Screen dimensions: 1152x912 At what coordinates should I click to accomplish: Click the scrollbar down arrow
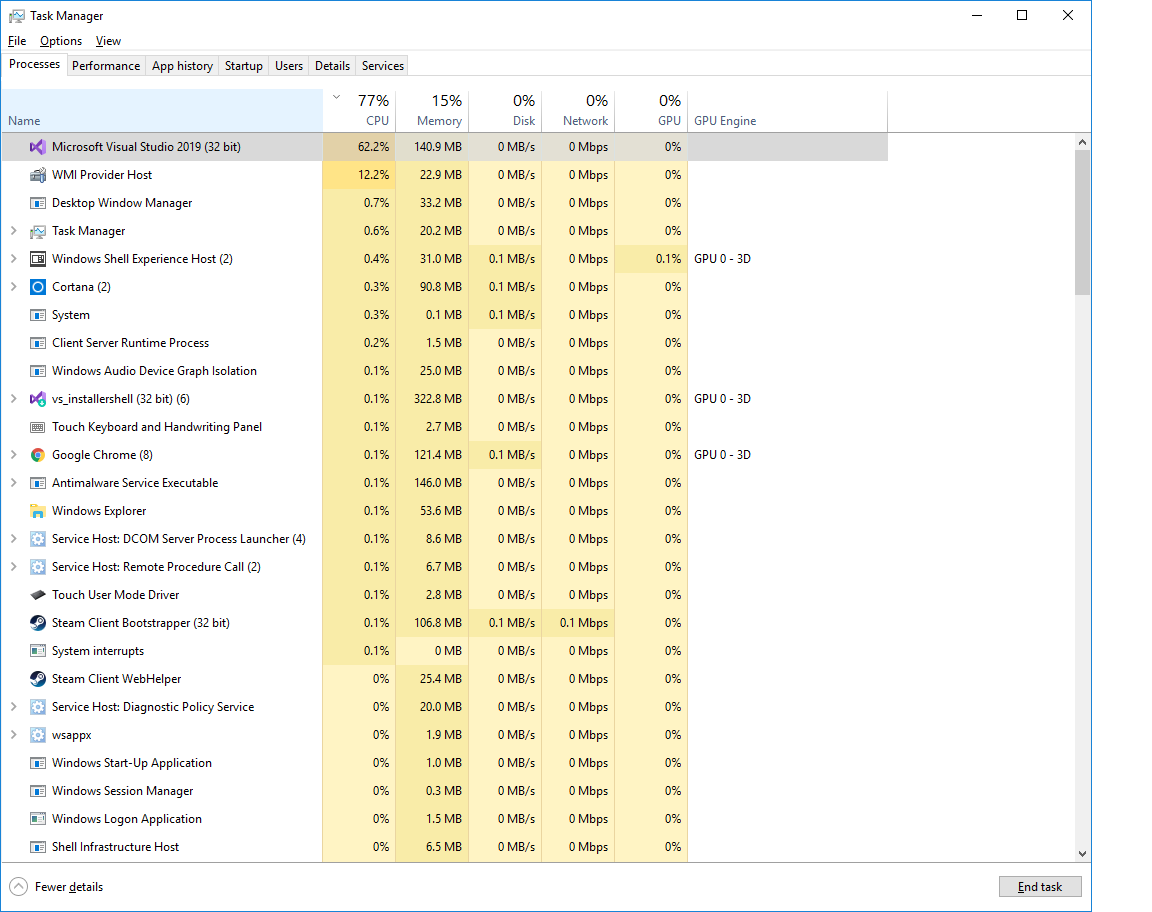[x=1081, y=853]
